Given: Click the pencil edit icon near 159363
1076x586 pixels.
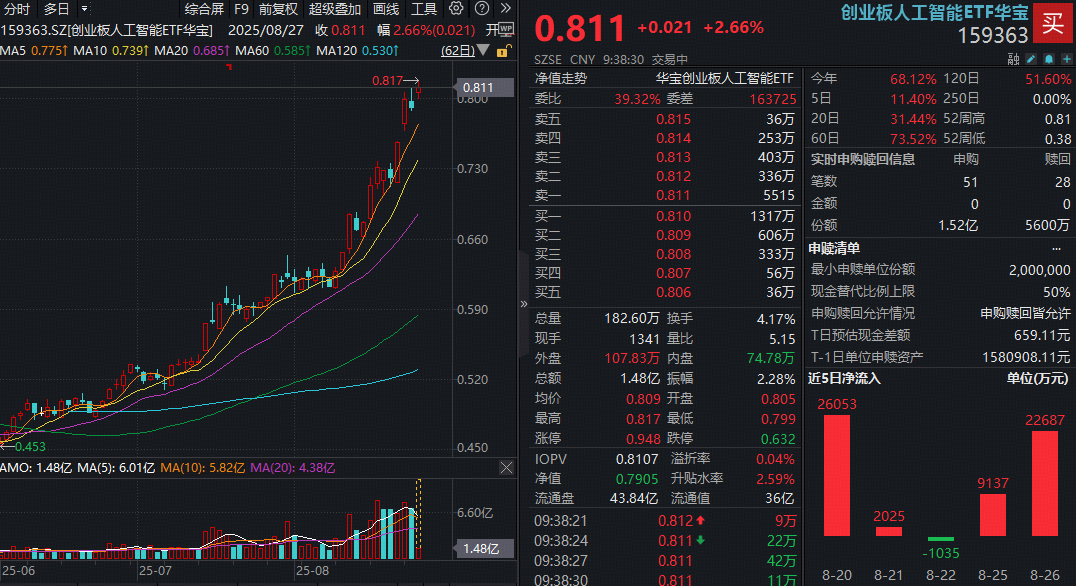Looking at the screenshot, I should pos(1031,58).
